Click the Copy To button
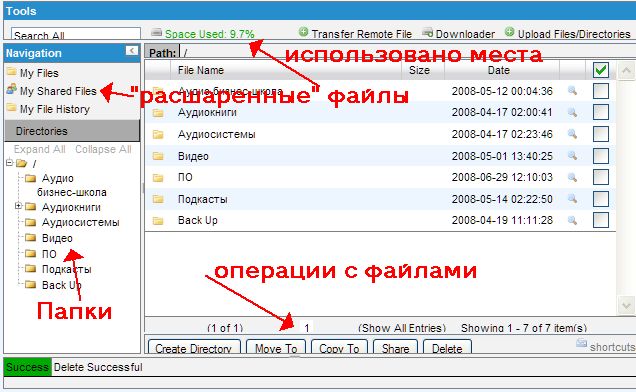 point(339,348)
